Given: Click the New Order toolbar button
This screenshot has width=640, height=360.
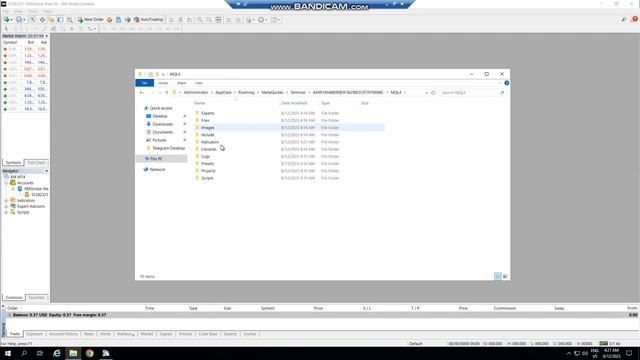Looking at the screenshot, I should [91, 20].
